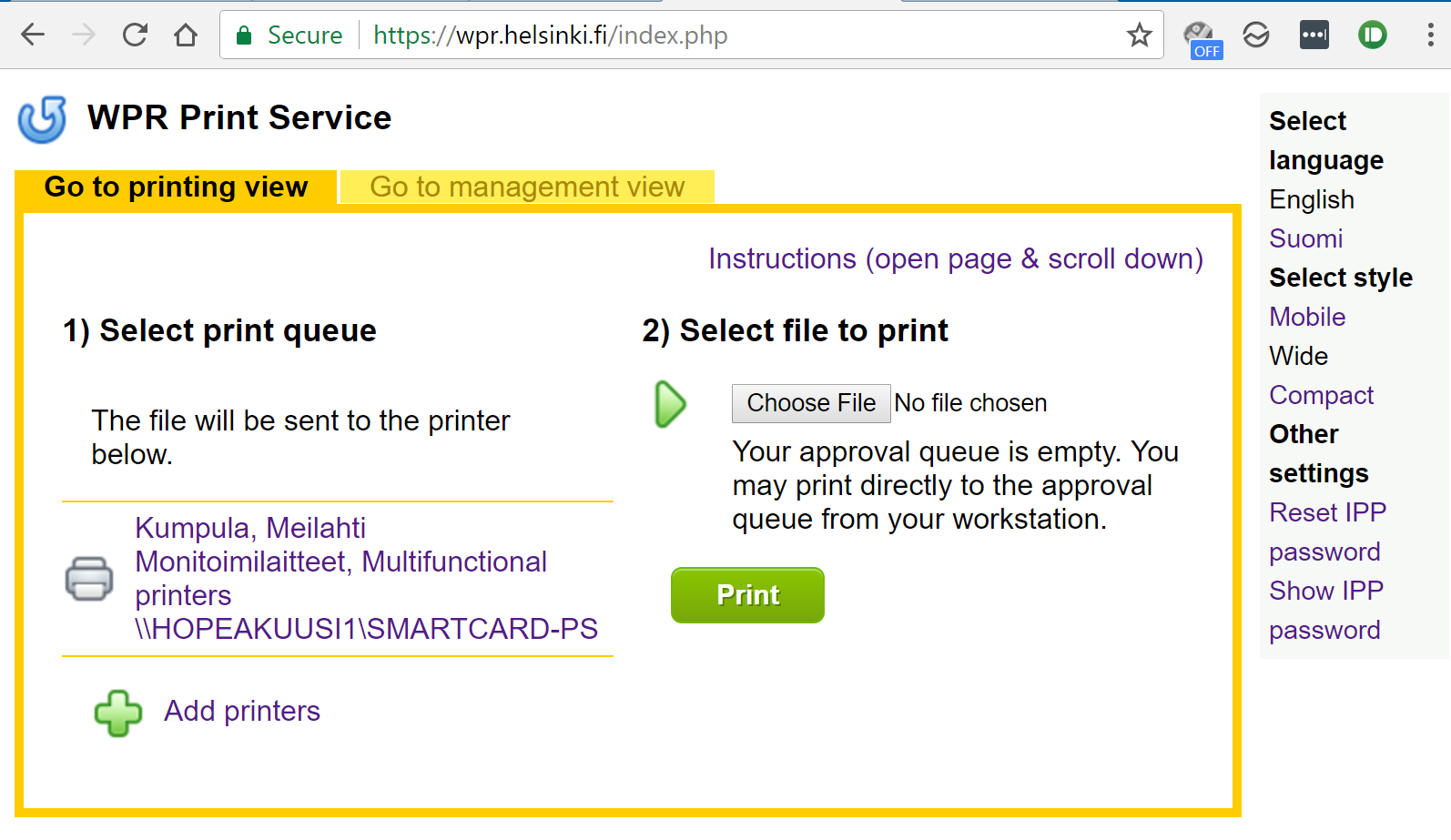Click the WPR Print Service logo icon
This screenshot has width=1451, height=840.
pyautogui.click(x=42, y=119)
